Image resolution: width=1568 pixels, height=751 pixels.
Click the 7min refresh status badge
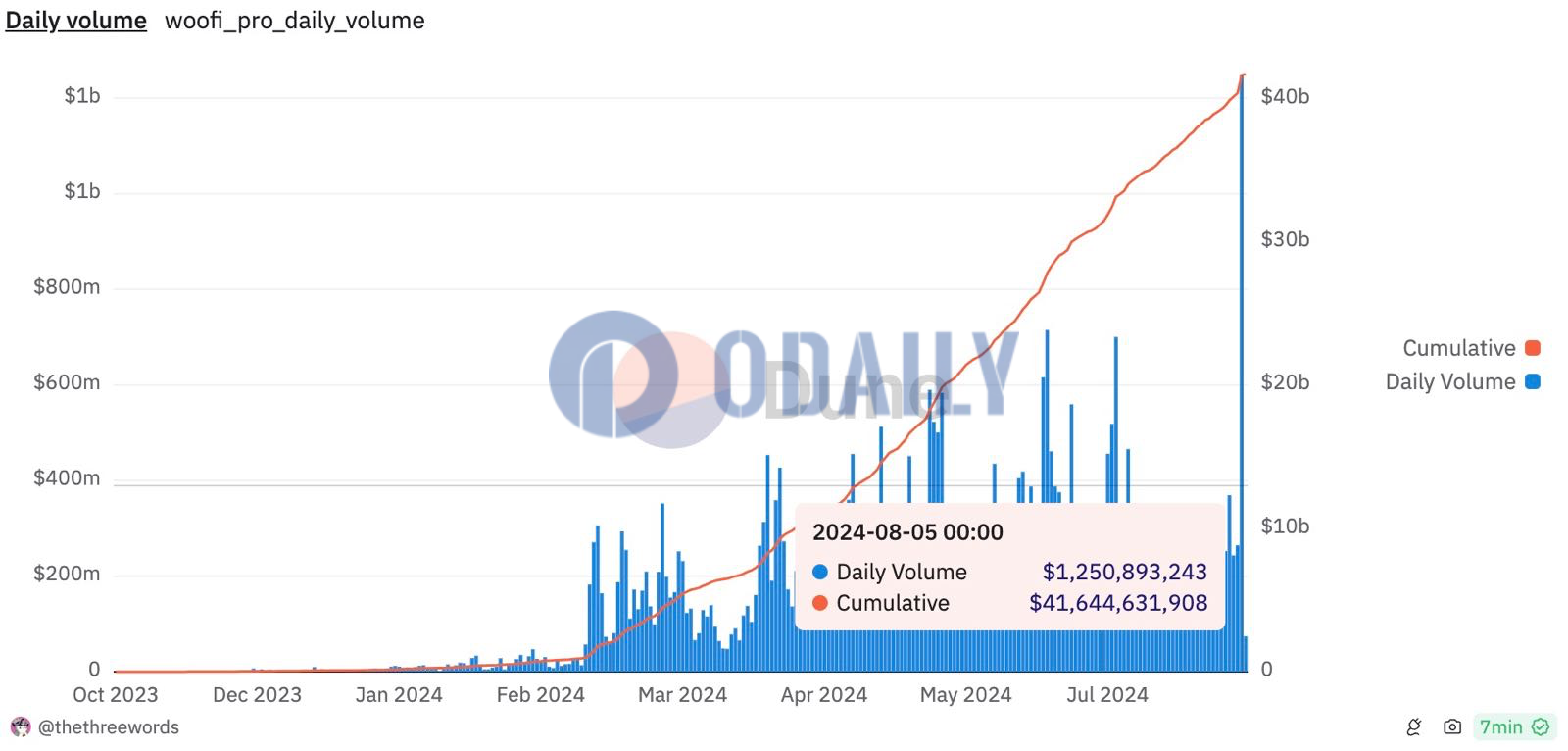(1514, 727)
